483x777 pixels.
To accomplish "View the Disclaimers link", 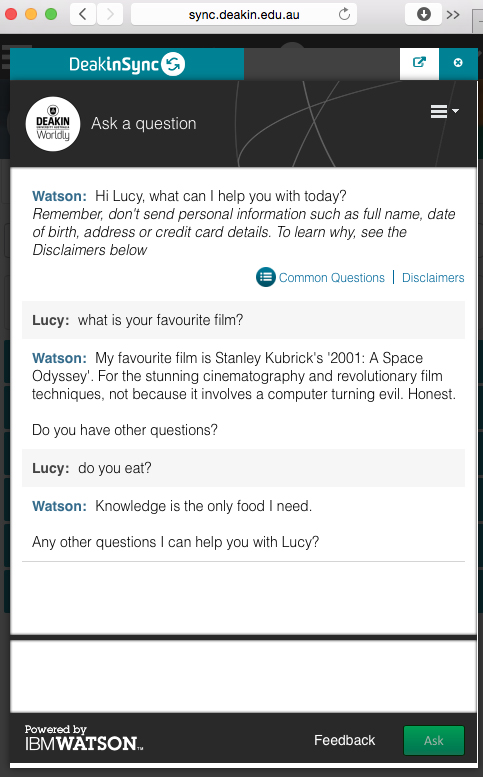I will (x=433, y=278).
